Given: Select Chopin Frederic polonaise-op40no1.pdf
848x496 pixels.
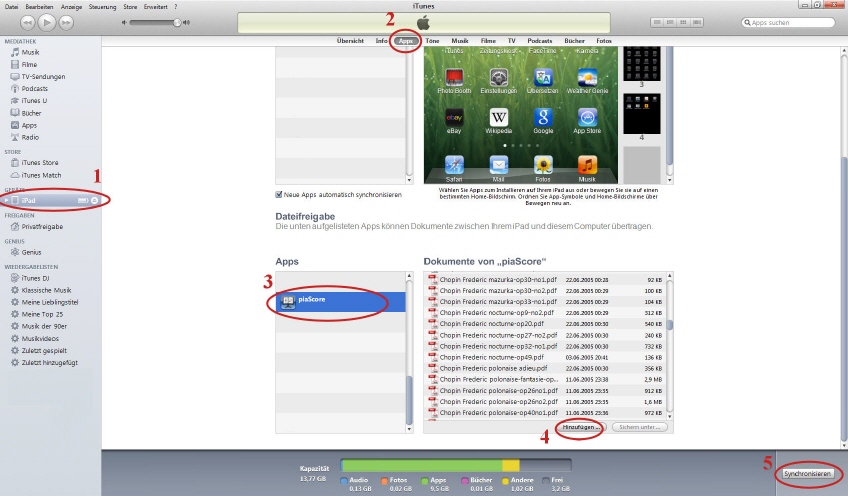Looking at the screenshot, I should [547, 413].
